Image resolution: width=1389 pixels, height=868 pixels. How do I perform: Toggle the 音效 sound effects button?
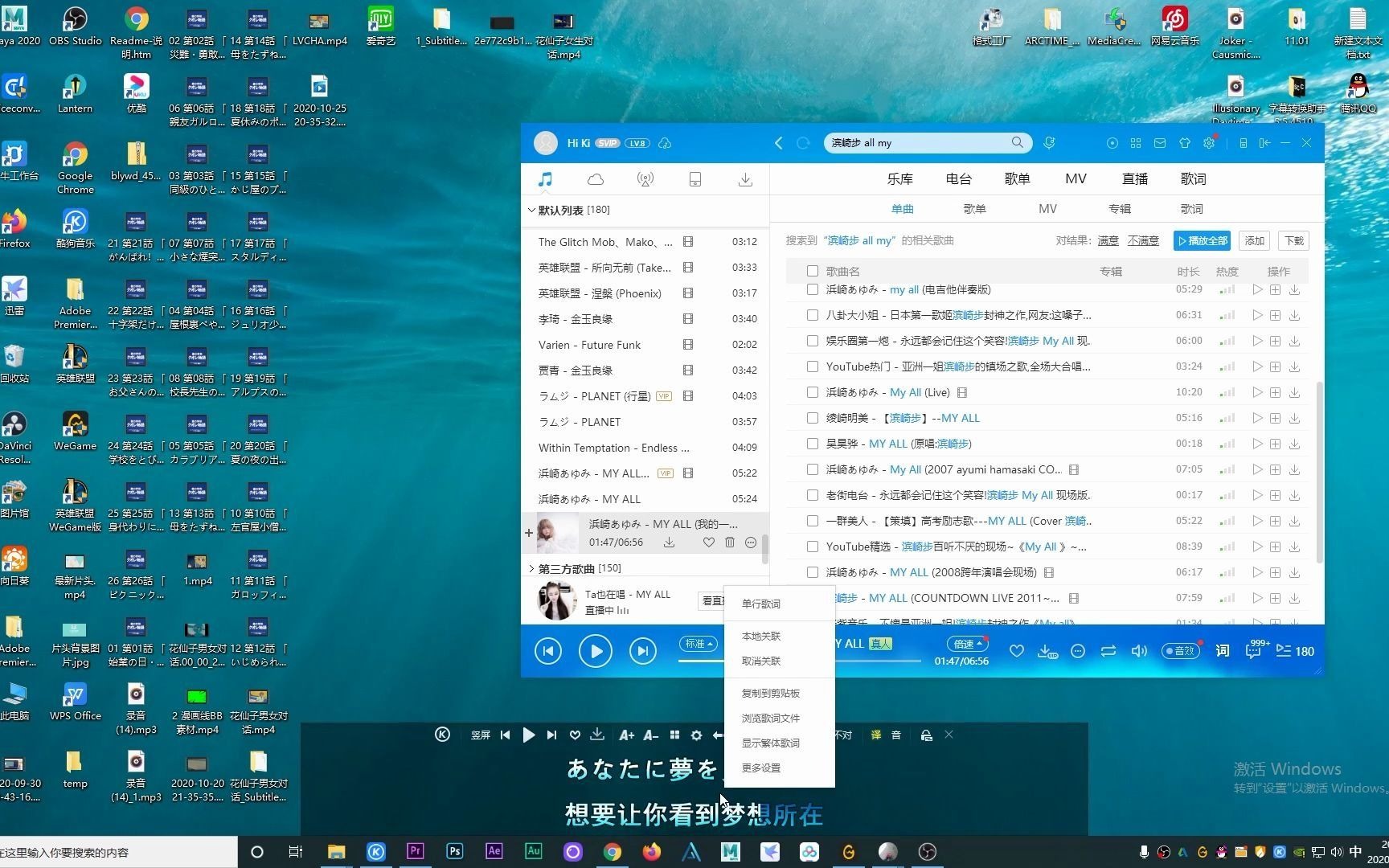pos(1181,651)
